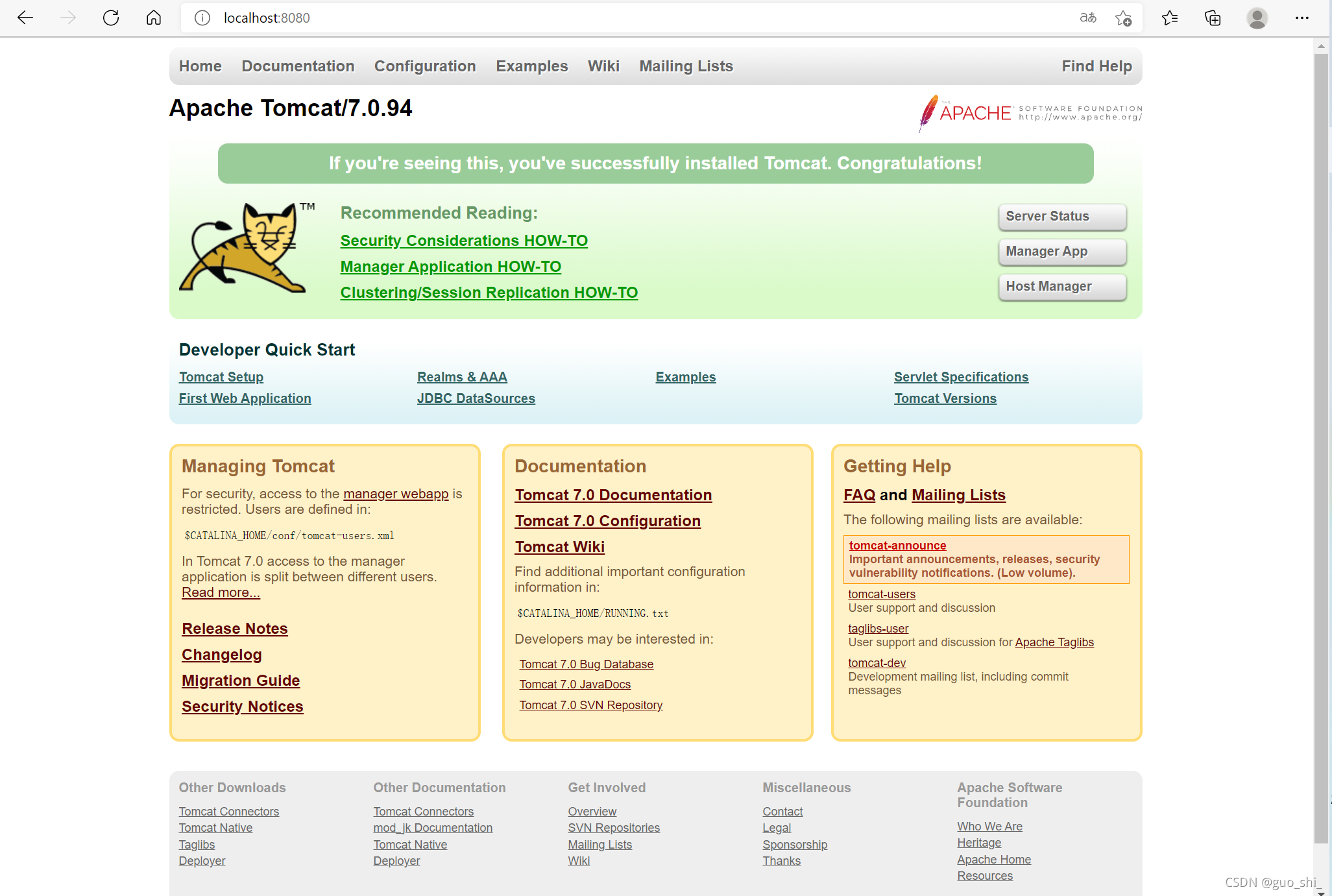Open the tomcat-dev mailing list link
The image size is (1332, 896).
[x=877, y=663]
